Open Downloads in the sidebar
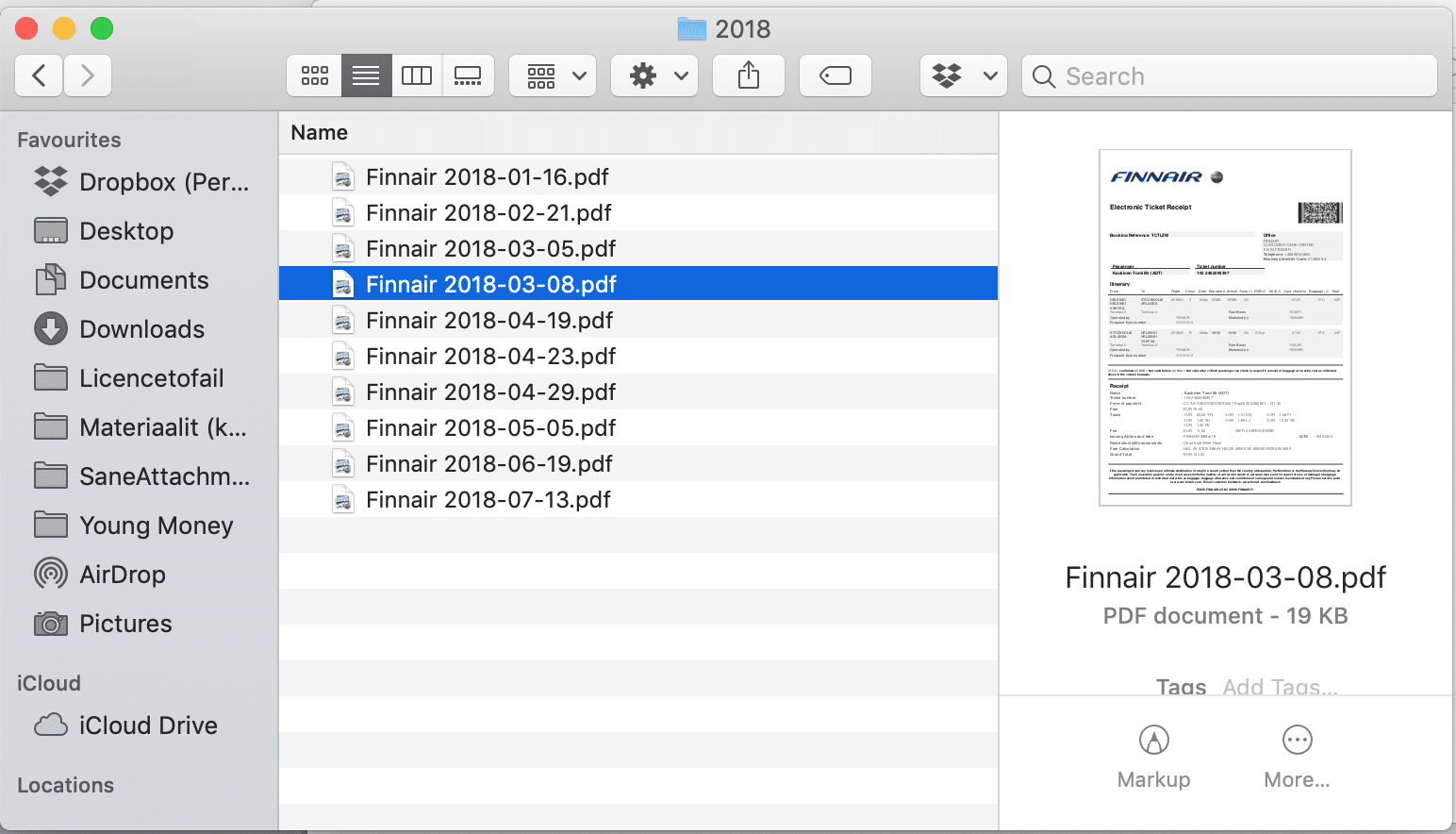 120,329
